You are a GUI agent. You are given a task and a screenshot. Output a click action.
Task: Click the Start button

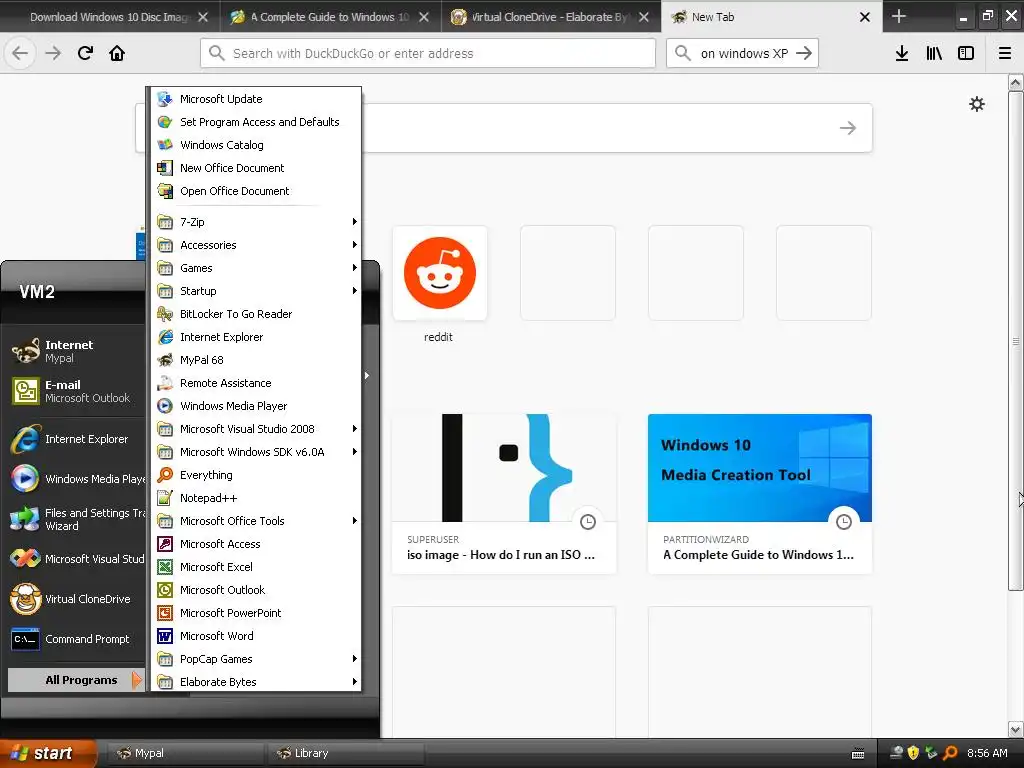[48, 753]
